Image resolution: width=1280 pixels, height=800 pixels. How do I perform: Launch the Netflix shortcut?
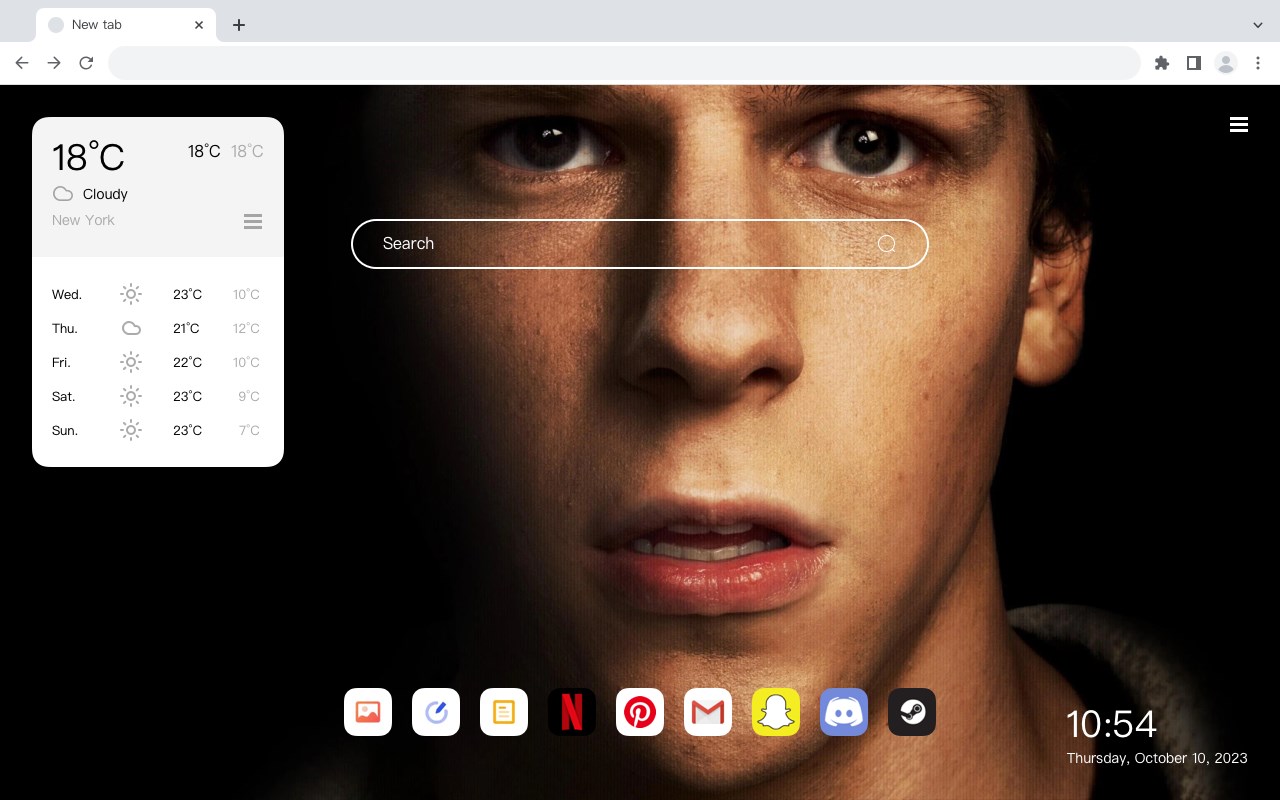[x=572, y=712]
